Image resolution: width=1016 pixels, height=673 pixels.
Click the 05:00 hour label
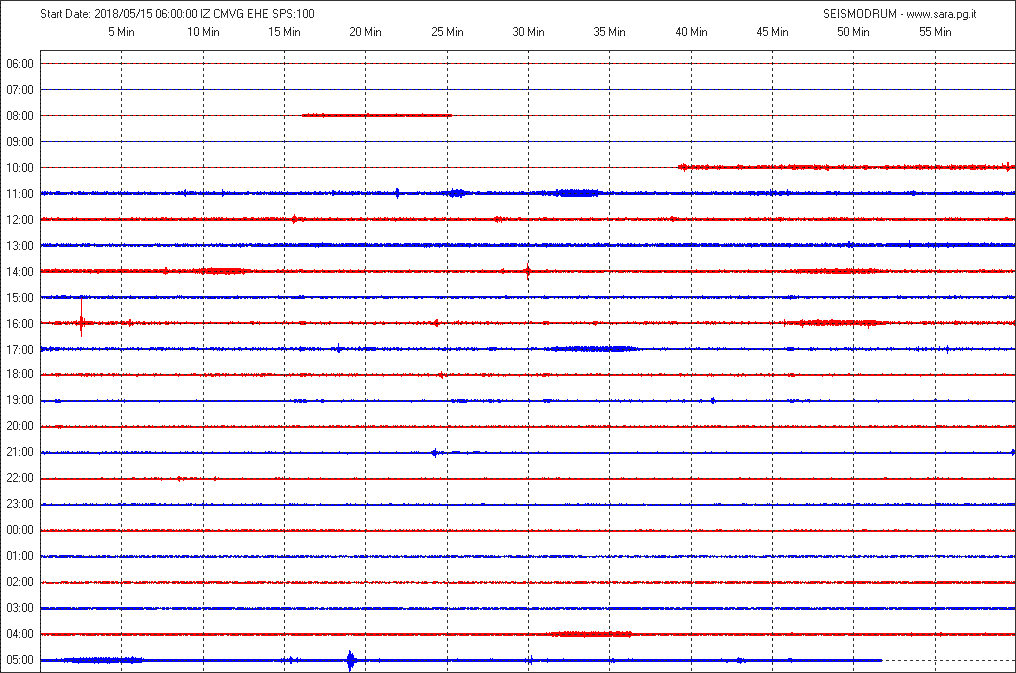(20, 659)
